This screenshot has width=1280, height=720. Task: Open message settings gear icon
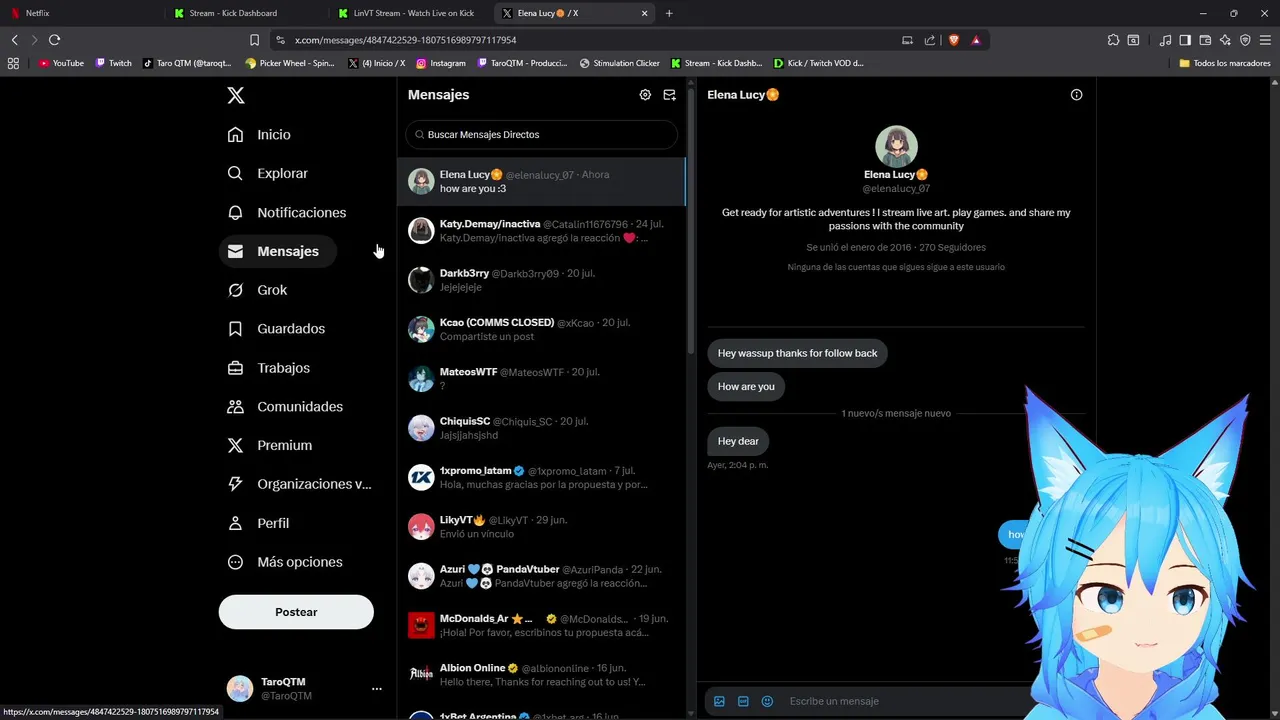tap(645, 95)
